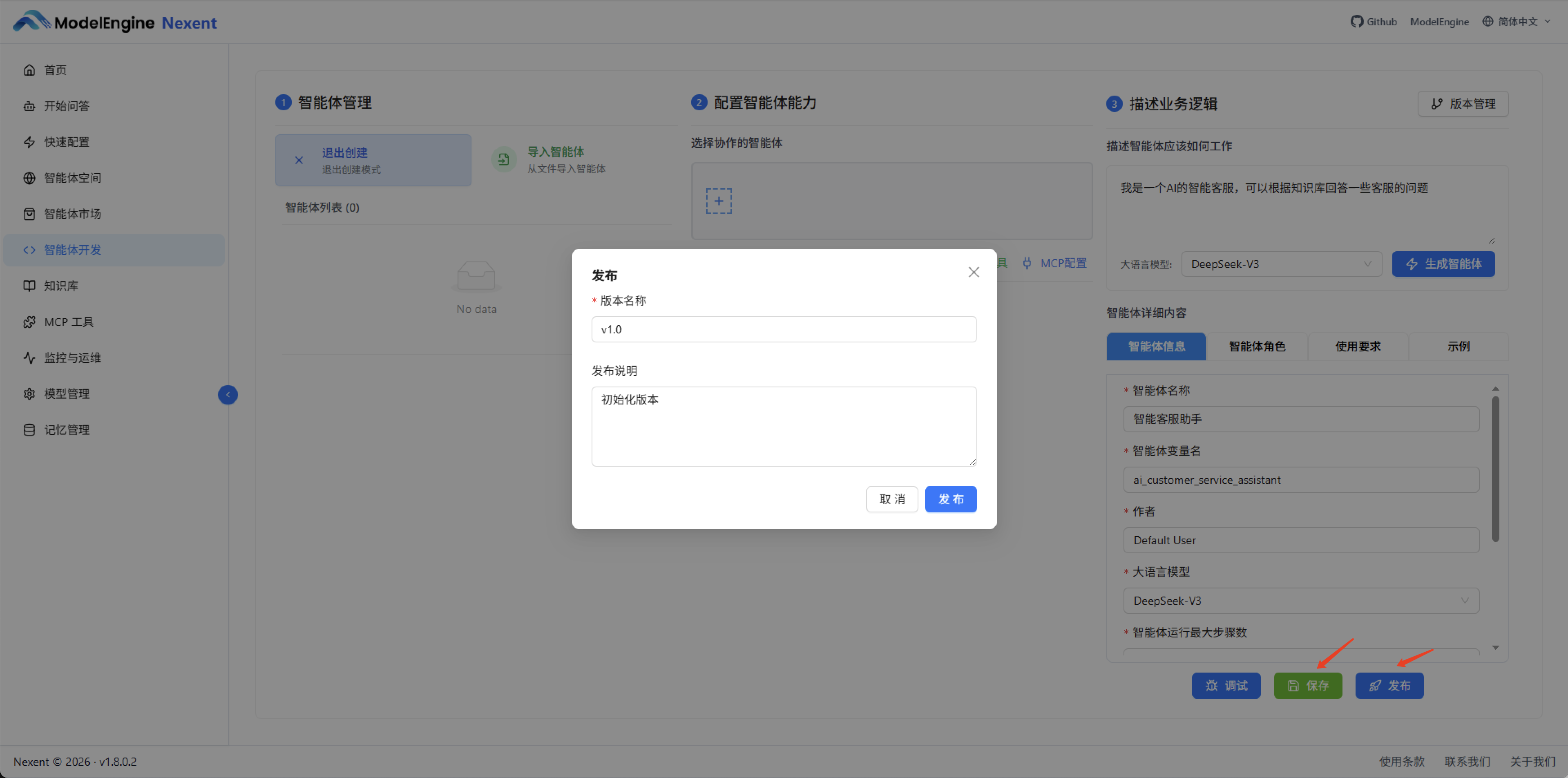Open the DeepSeek-V3 大语言模型 dropdown
Viewport: 1568px width, 778px height.
(1281, 264)
